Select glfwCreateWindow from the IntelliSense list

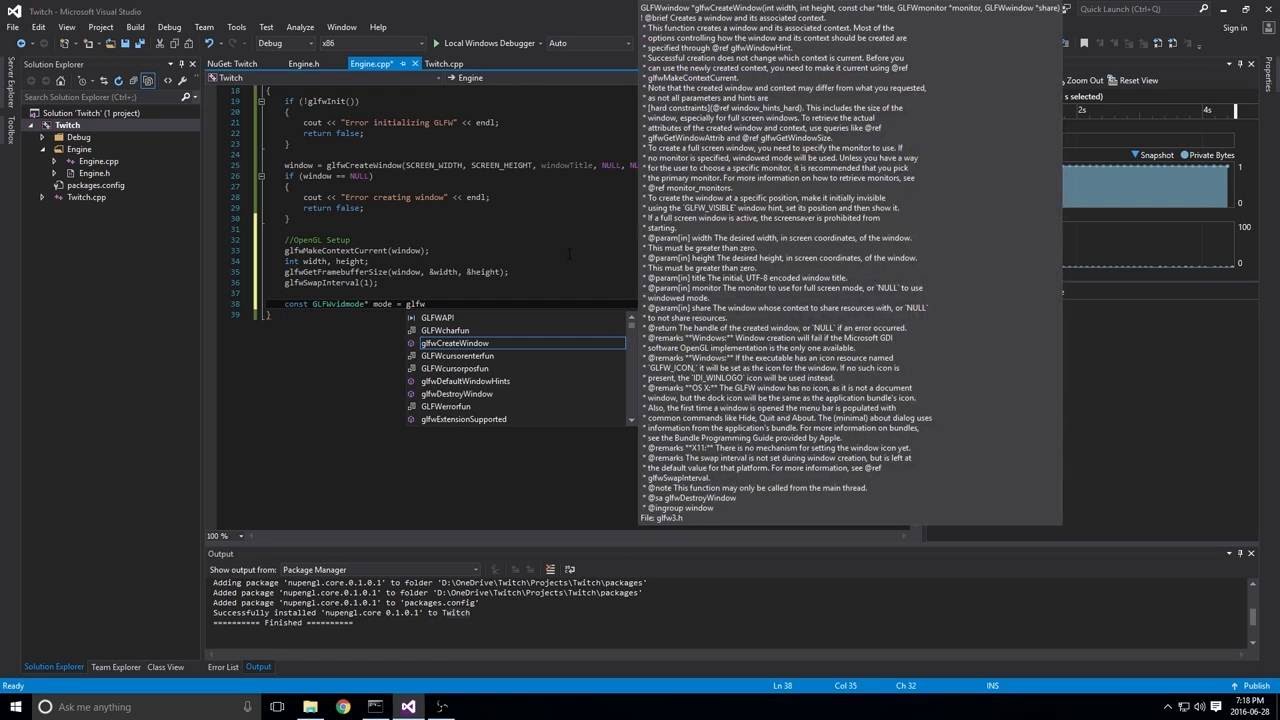(x=453, y=343)
